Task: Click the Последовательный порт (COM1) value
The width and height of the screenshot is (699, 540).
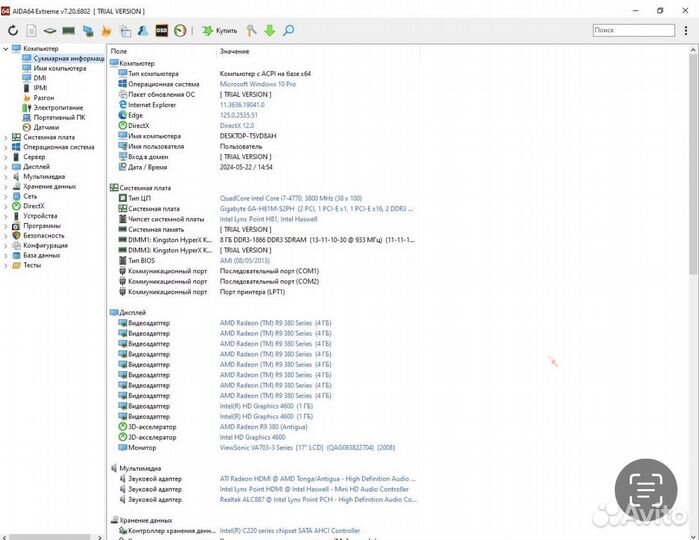Action: [x=269, y=271]
